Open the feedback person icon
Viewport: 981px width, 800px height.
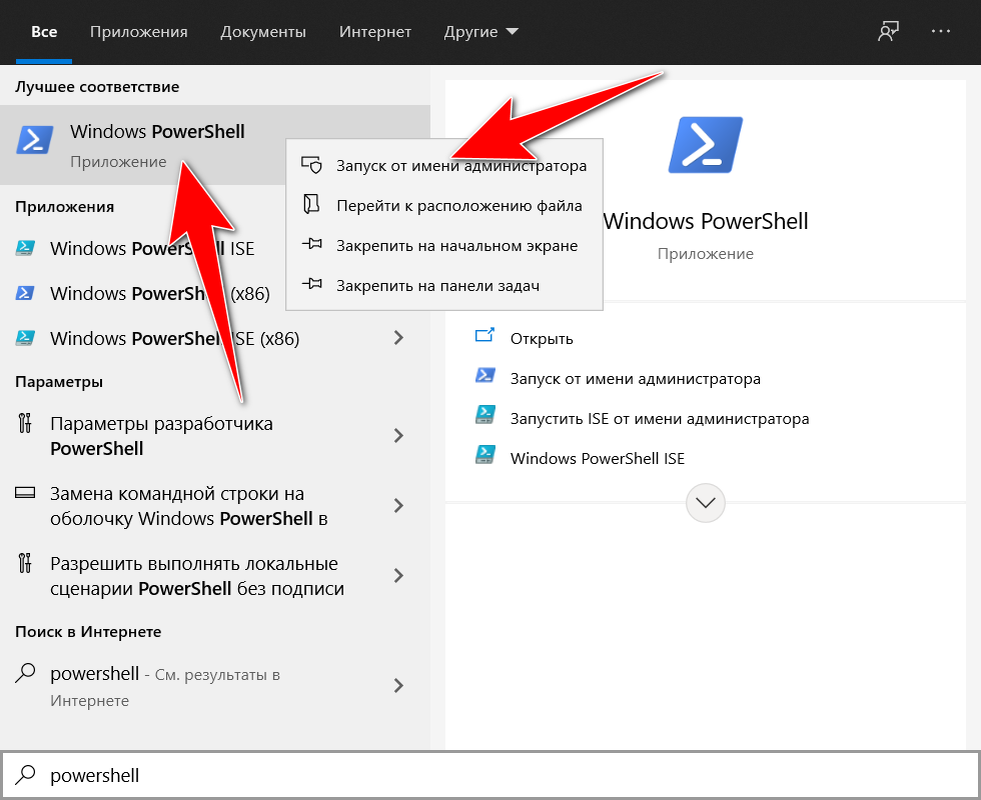tap(888, 31)
